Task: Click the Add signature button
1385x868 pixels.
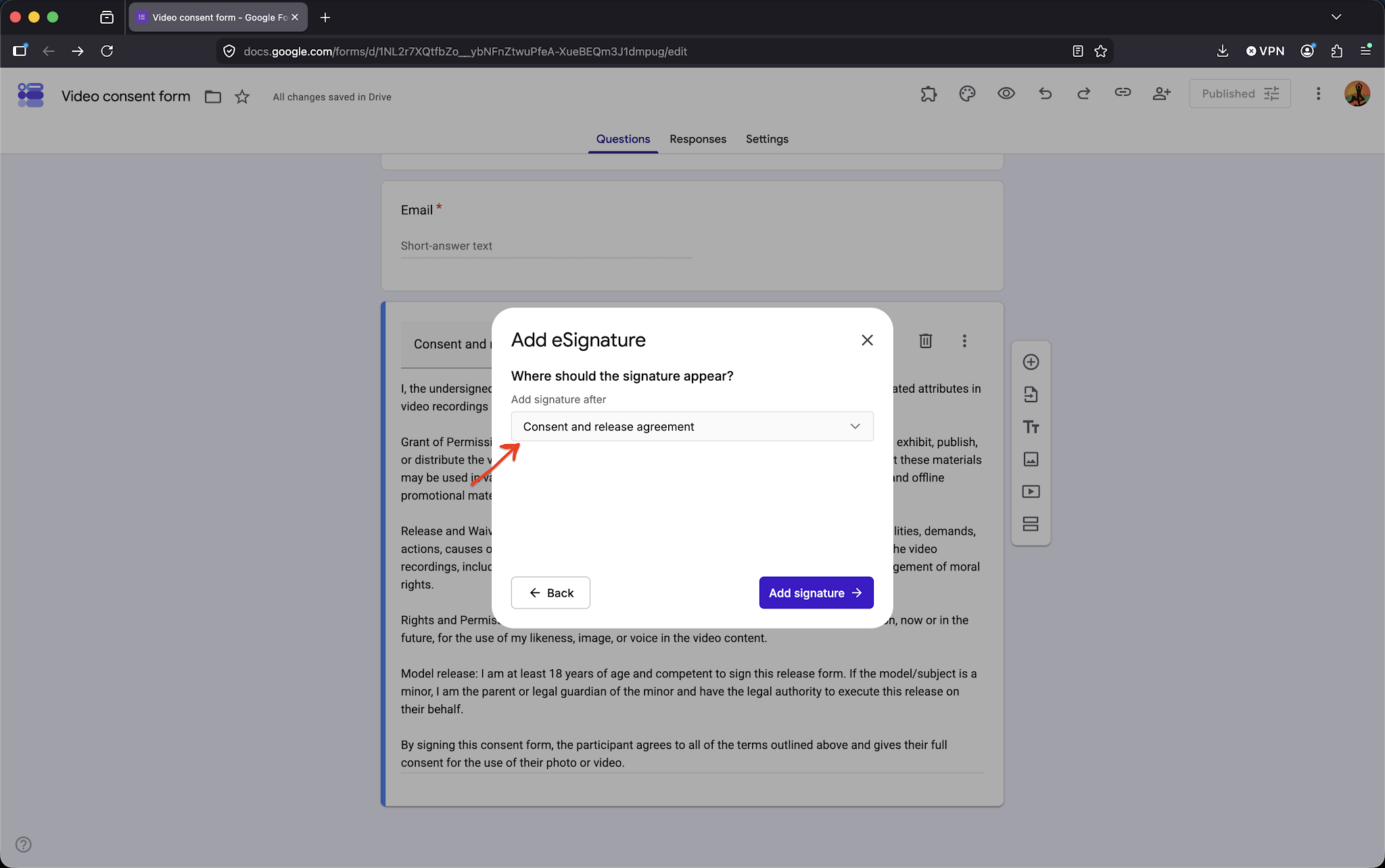Action: (x=816, y=593)
